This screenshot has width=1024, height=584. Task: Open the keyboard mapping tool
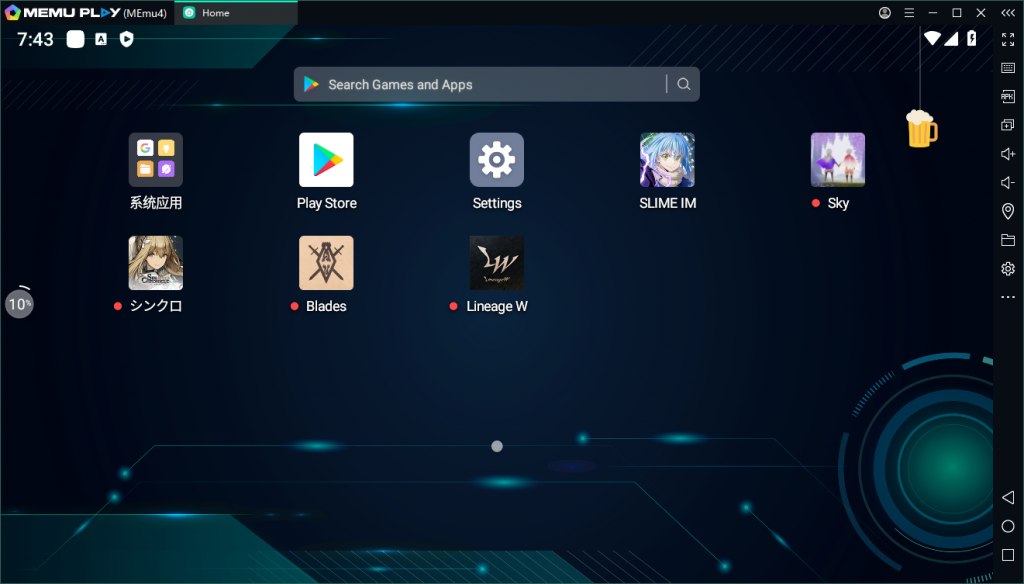tap(1008, 68)
